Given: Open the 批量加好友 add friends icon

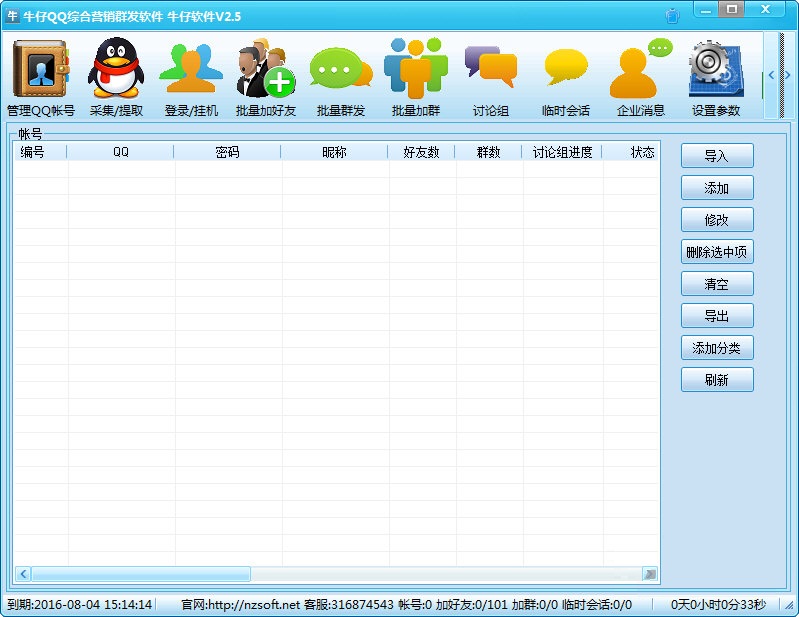Looking at the screenshot, I should [x=266, y=68].
